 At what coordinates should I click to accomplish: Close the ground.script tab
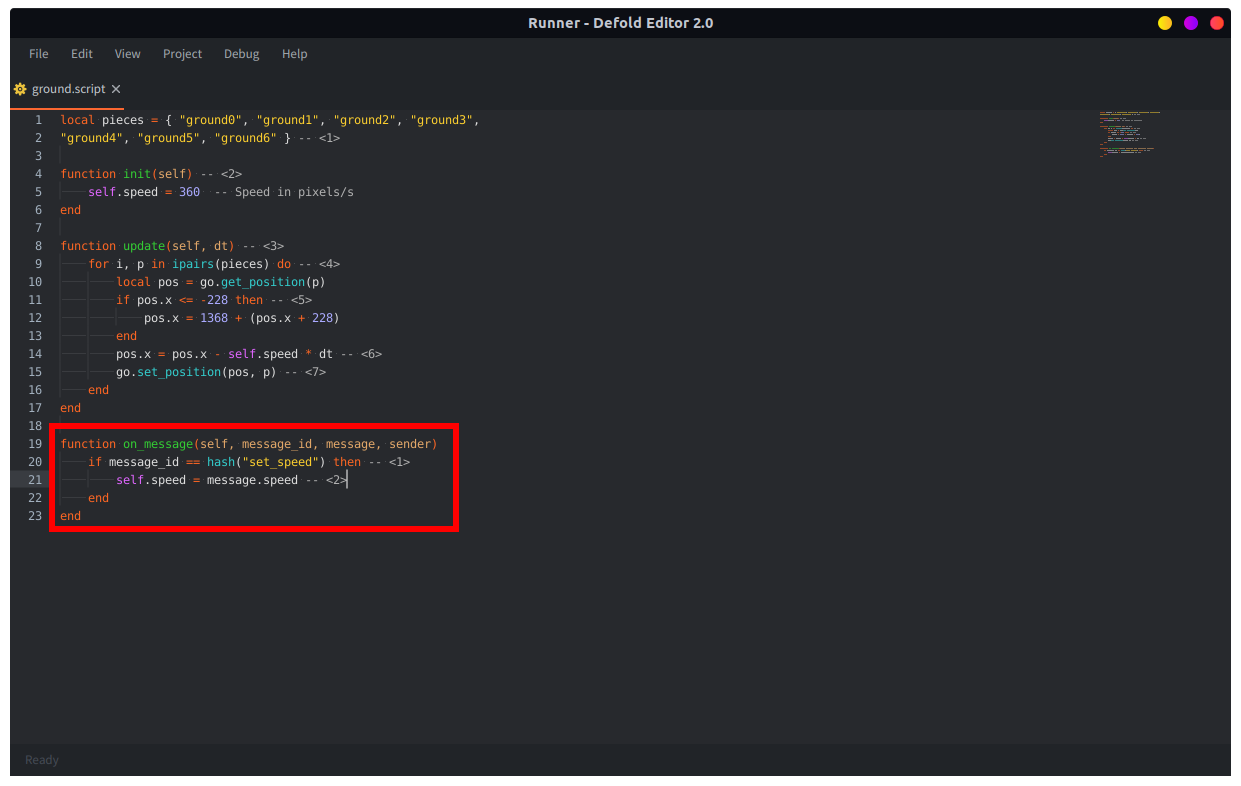click(116, 89)
